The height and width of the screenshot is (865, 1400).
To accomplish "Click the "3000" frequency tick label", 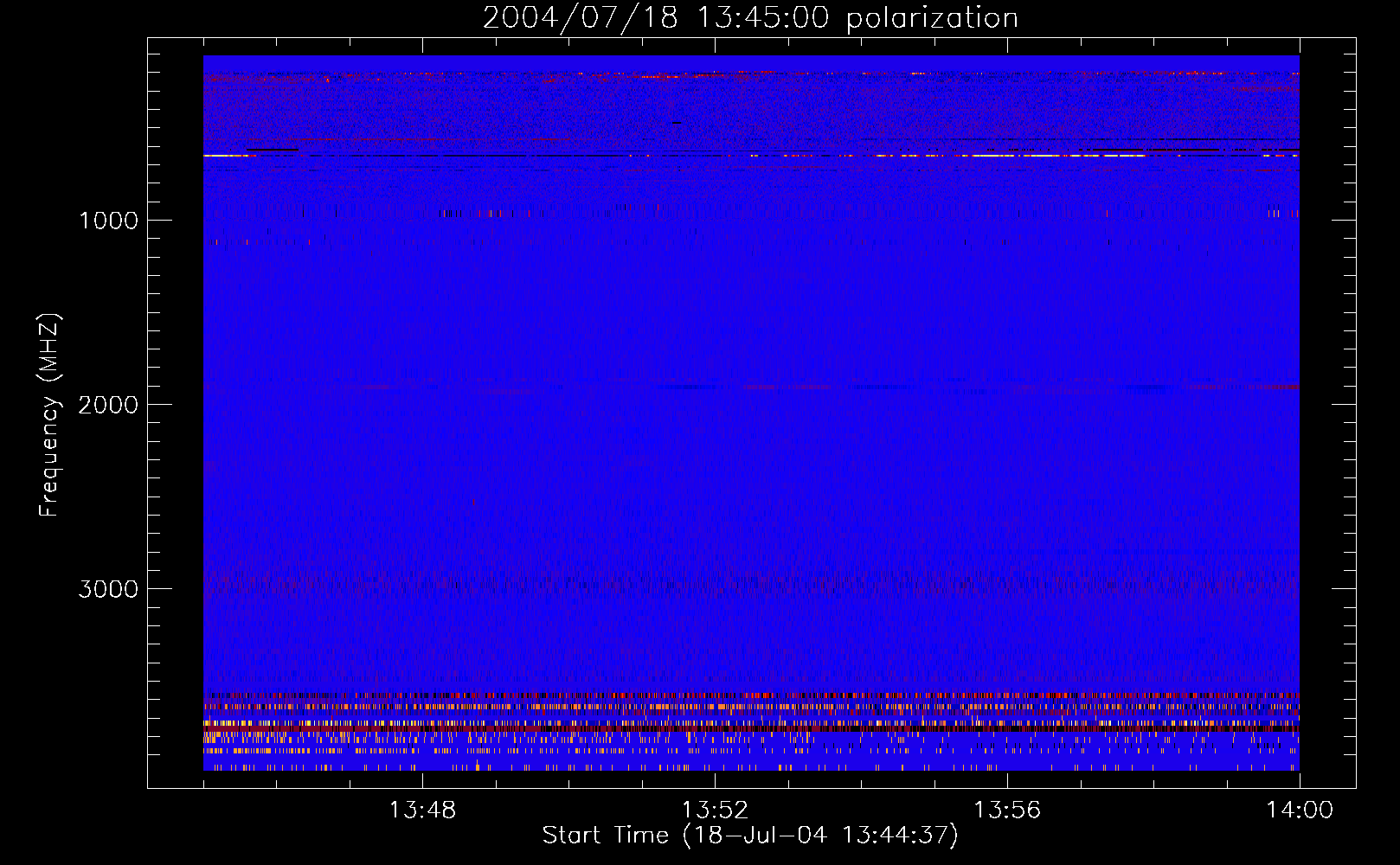I will tap(108, 589).
